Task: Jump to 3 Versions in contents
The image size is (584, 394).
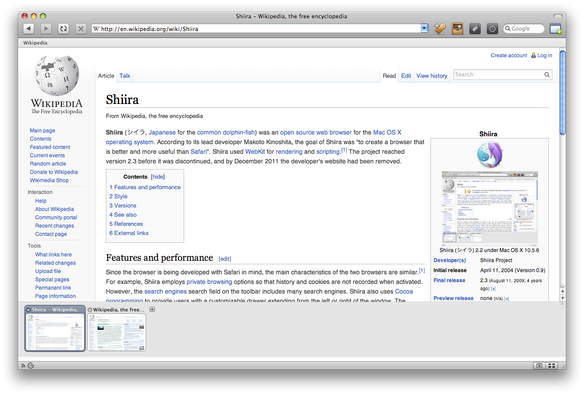Action: click(123, 205)
